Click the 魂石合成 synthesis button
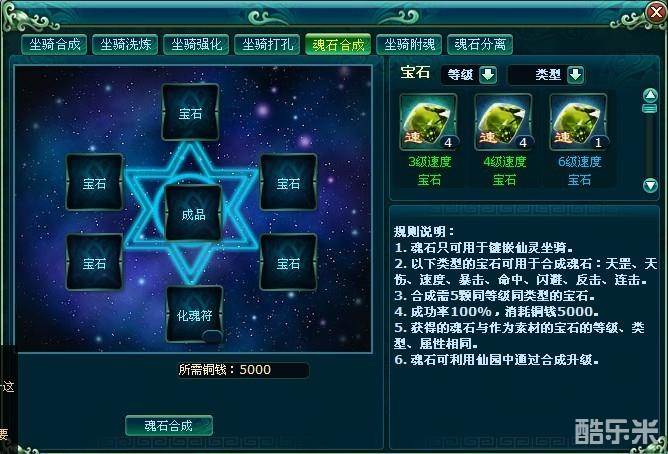The image size is (668, 454). point(169,425)
